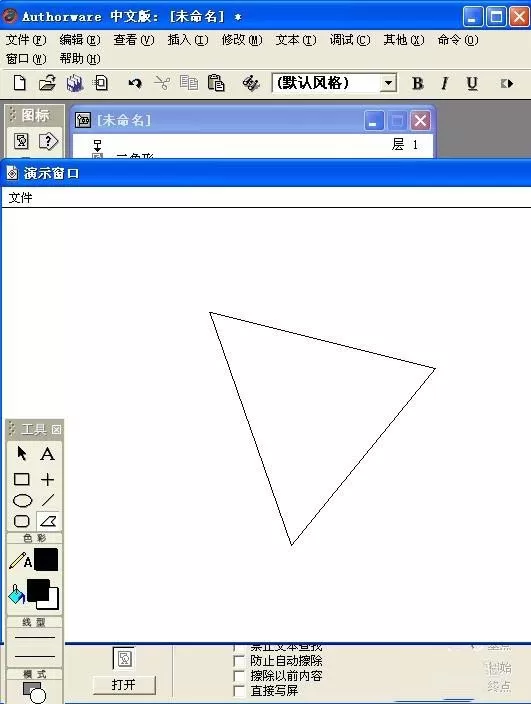Click the 演示窗口 title bar icon
The image size is (531, 704).
(12, 173)
